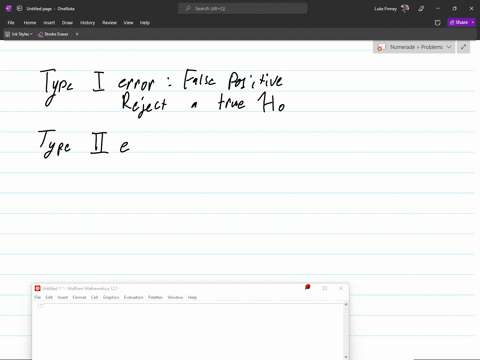Minimize the OneNote window
The image size is (480, 360).
click(438, 8)
